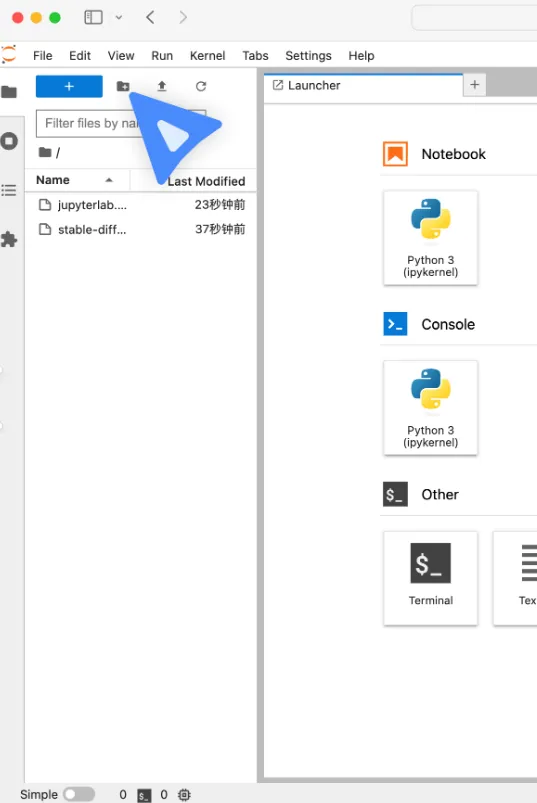Click the file icon beside jupyterlab....
Screen dimensions: 537x803
point(45,205)
